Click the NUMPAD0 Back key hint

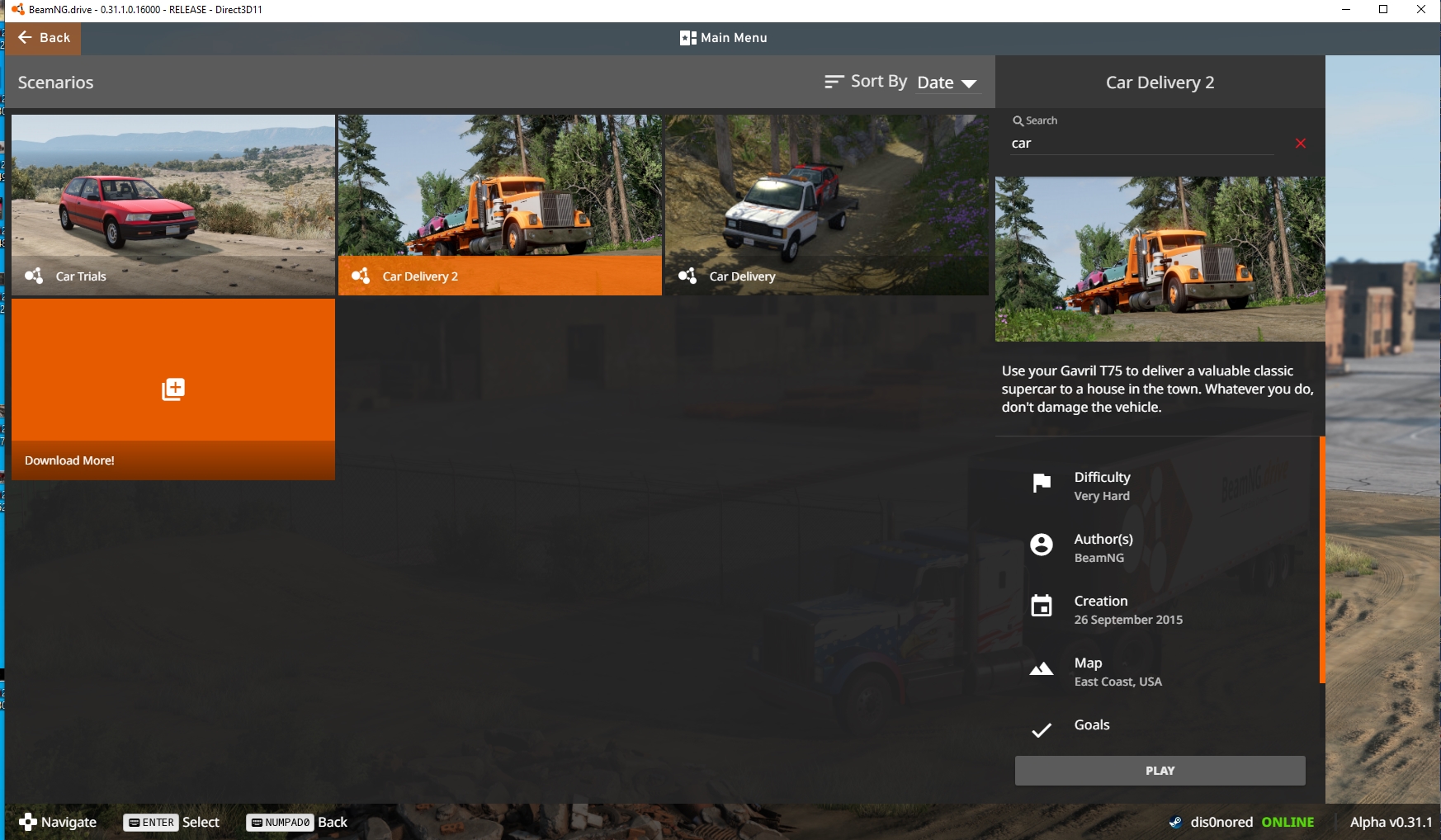pyautogui.click(x=297, y=822)
